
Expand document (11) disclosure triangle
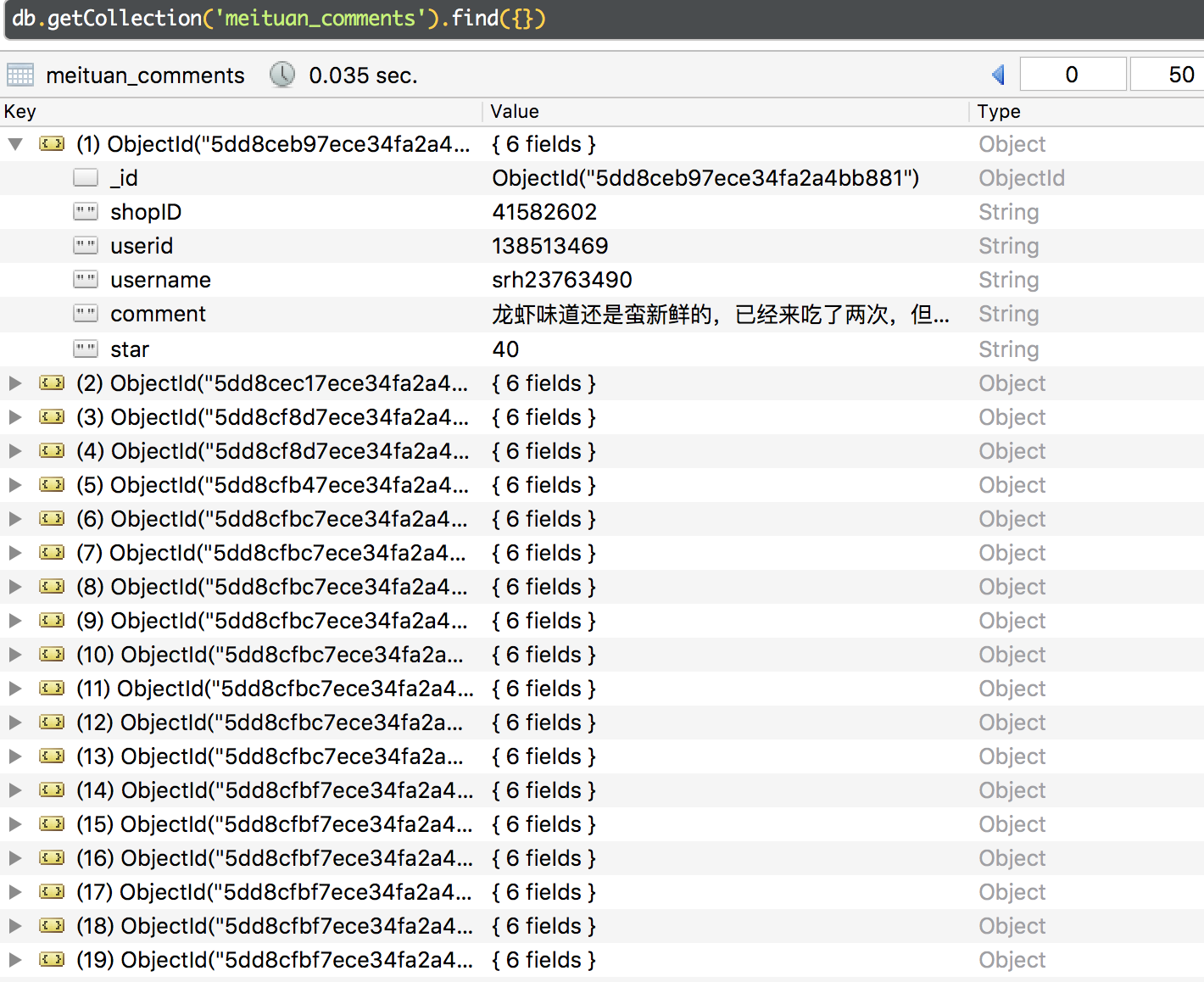(x=15, y=689)
